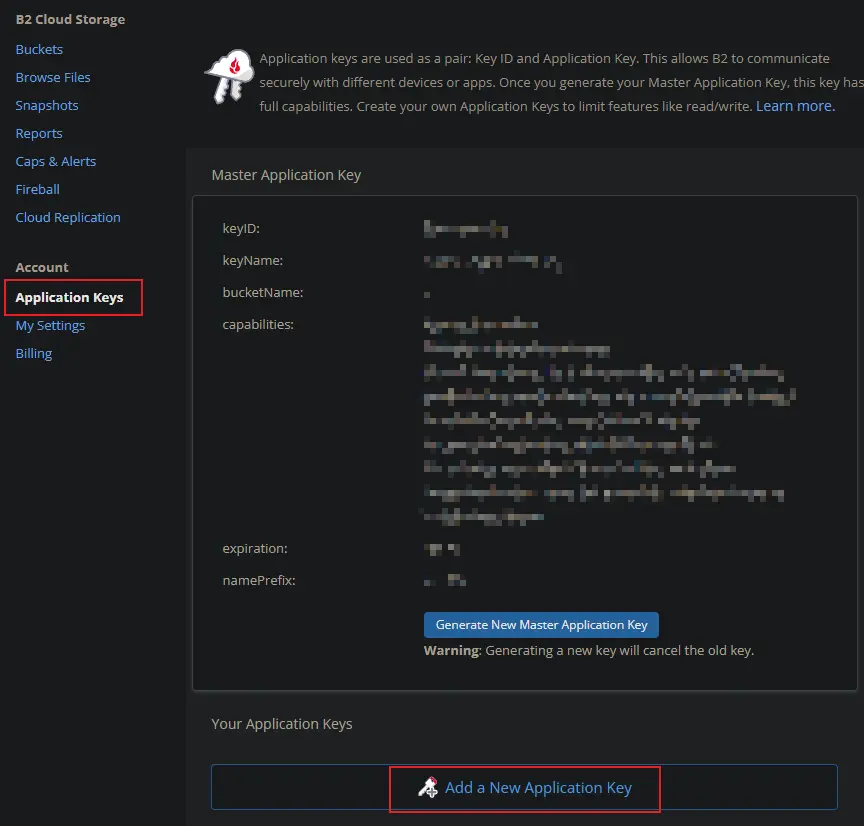Open the Buckets page

[39, 49]
